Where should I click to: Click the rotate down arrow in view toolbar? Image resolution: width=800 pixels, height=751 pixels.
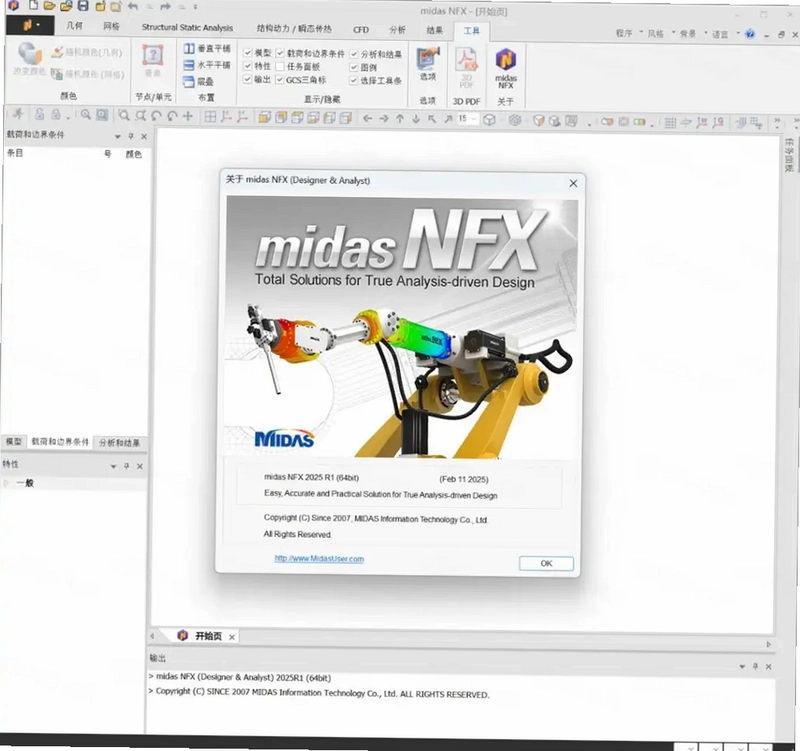[416, 119]
